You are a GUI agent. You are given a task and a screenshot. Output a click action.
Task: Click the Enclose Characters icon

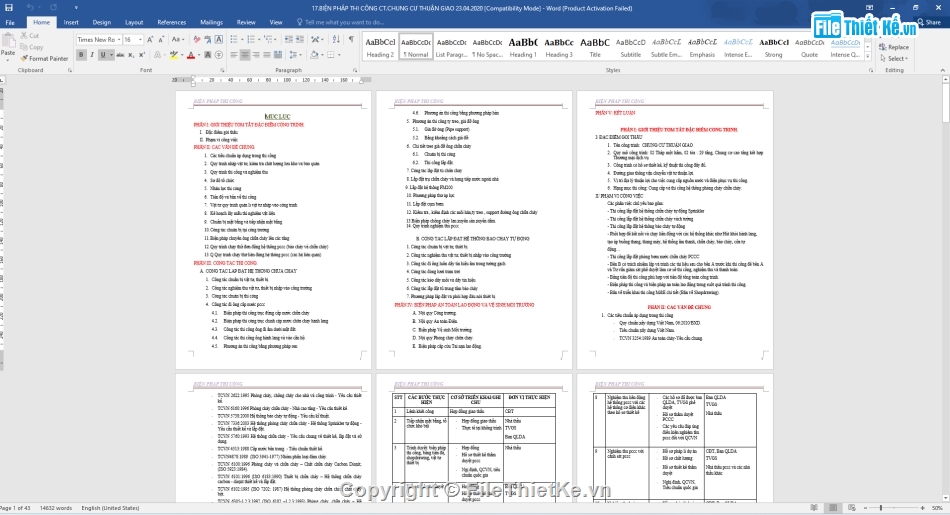point(219,55)
